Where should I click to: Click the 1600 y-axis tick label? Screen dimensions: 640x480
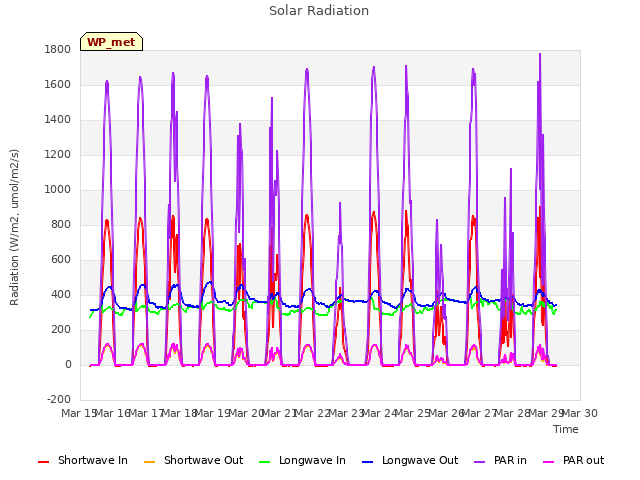tap(58, 84)
